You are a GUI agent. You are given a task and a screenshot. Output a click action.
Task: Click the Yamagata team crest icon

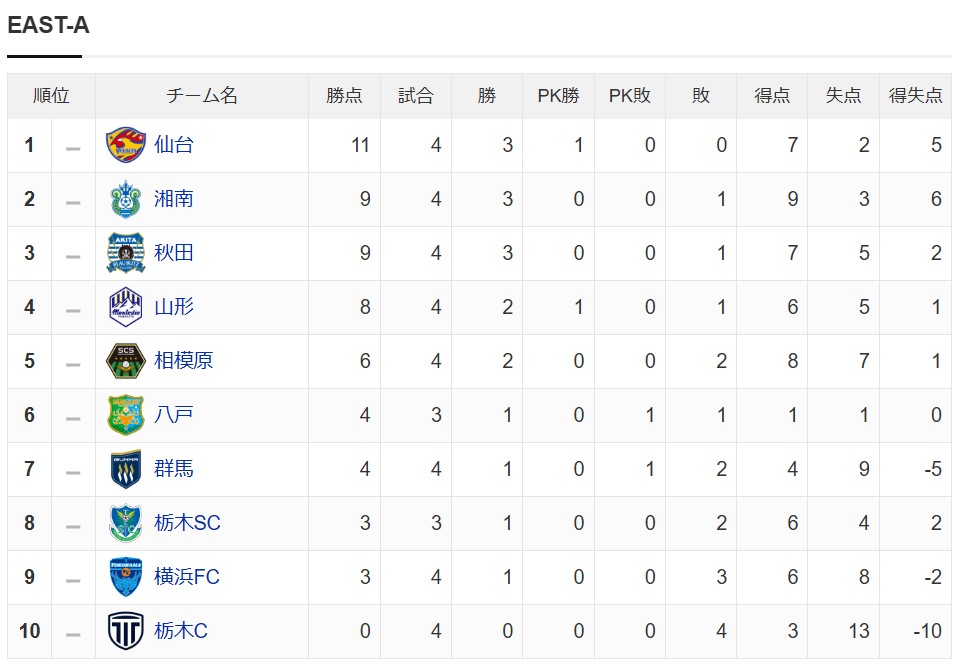(126, 307)
